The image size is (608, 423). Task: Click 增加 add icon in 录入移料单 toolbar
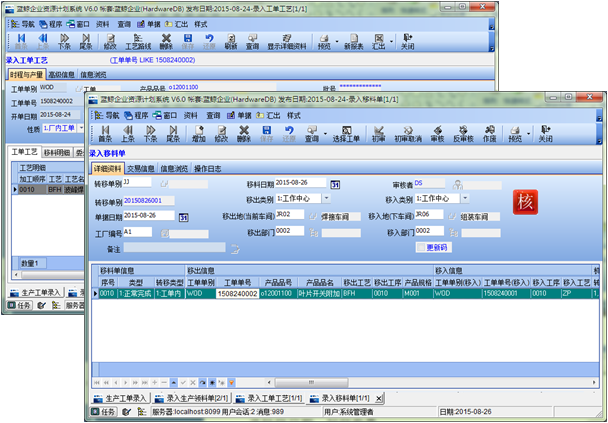pyautogui.click(x=199, y=134)
